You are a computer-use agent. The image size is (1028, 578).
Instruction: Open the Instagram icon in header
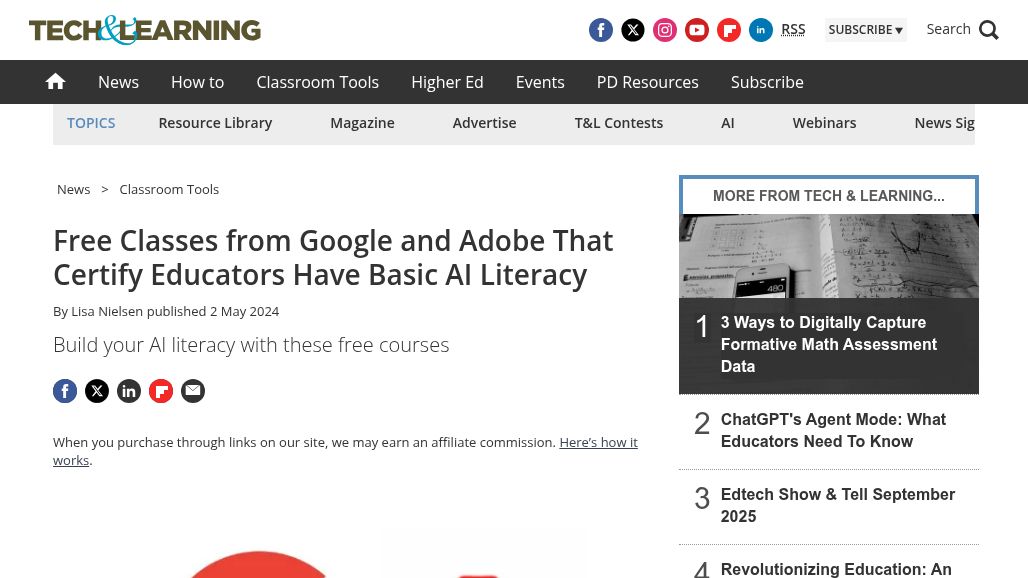tap(665, 30)
